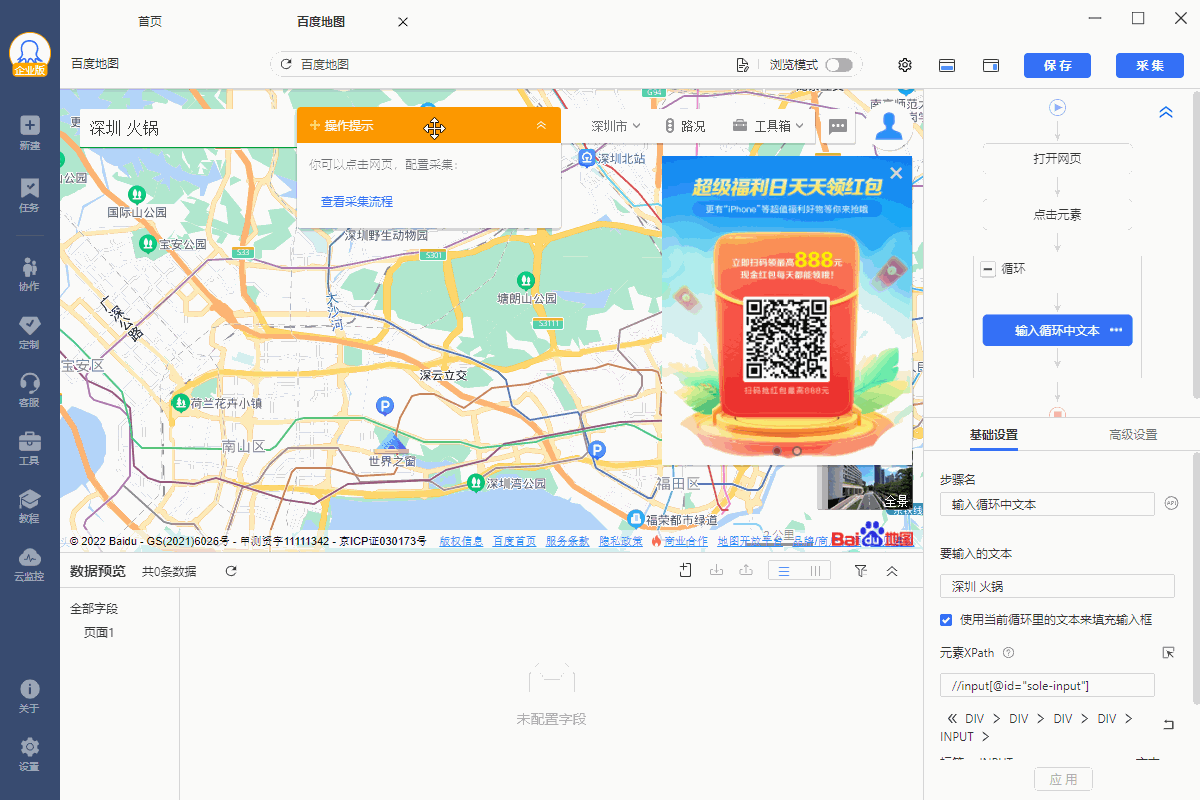Viewport: 1200px width, 800px height.
Task: Close the 百度地图 tab
Action: click(x=403, y=22)
